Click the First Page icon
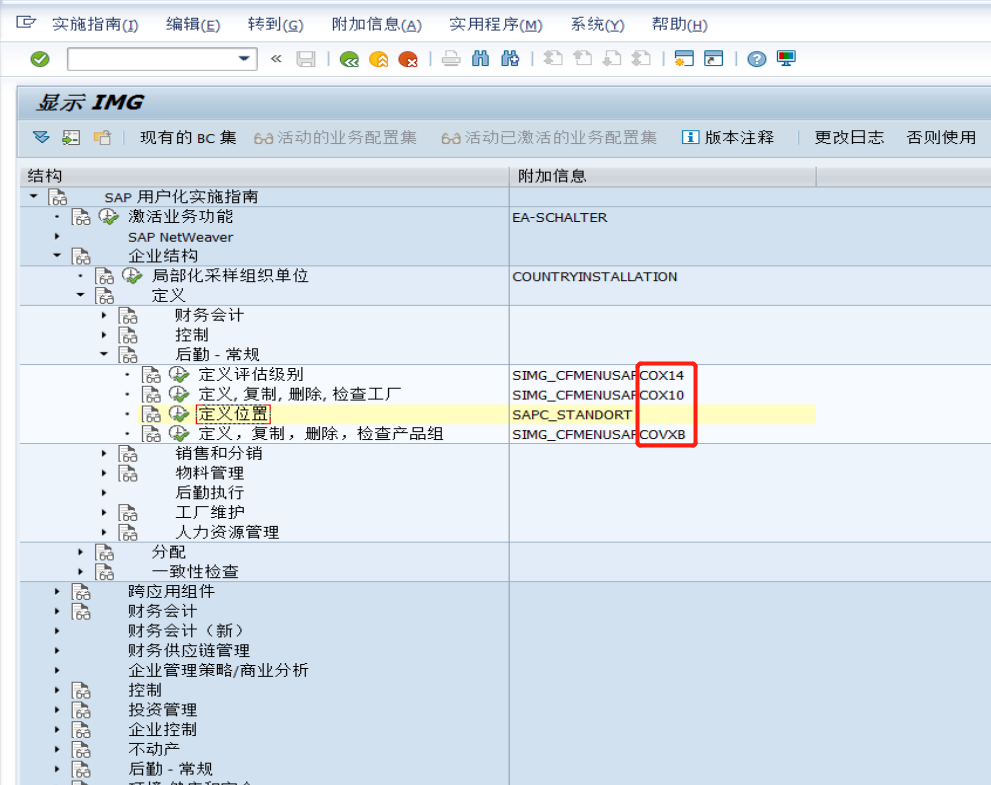Screen dimensions: 991x785 553,59
